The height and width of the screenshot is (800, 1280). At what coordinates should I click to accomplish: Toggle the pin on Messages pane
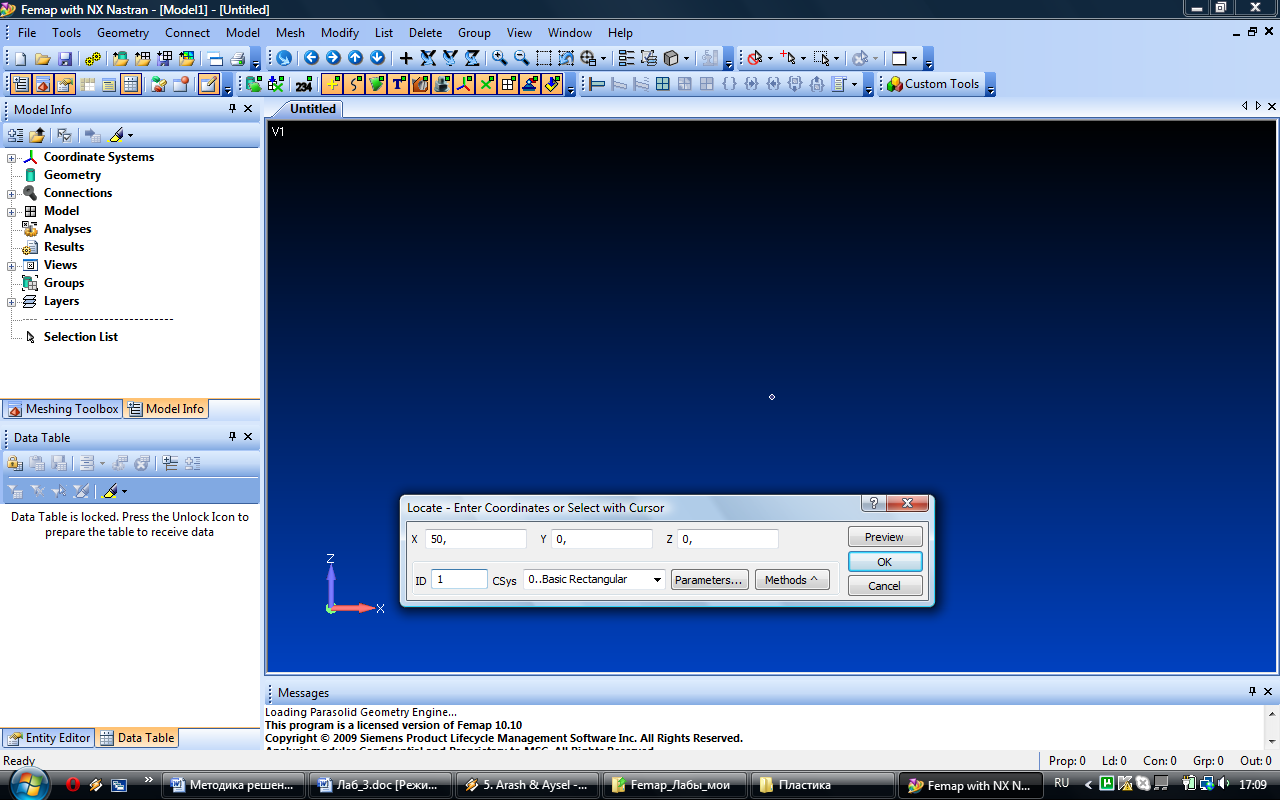coord(1252,691)
